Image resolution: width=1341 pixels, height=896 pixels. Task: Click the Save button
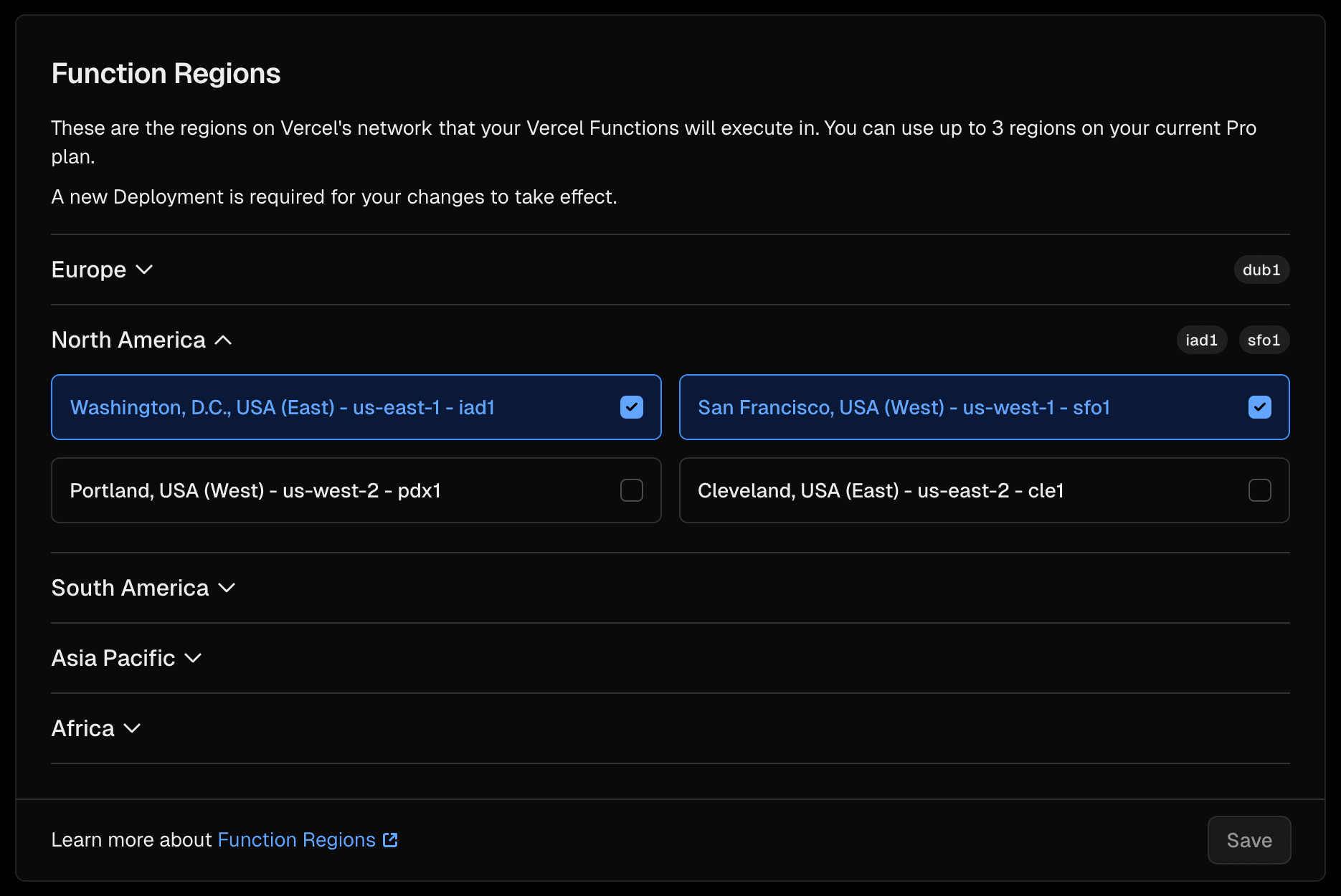(x=1248, y=839)
